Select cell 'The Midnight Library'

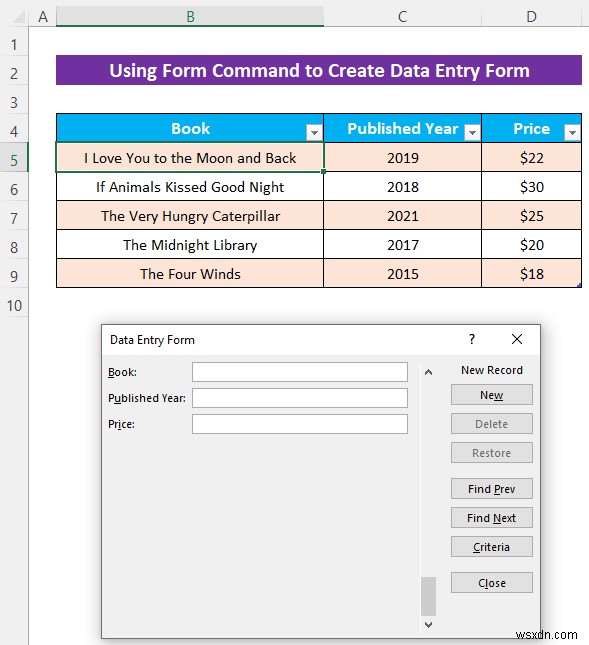[190, 244]
